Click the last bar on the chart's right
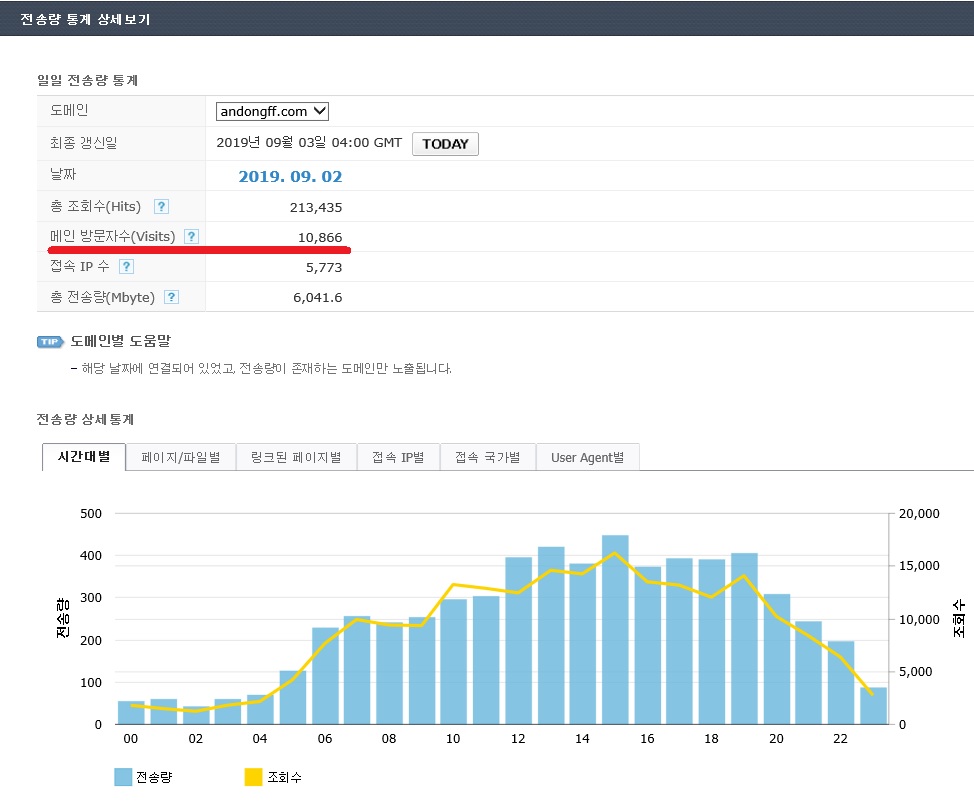The image size is (974, 801). 873,705
